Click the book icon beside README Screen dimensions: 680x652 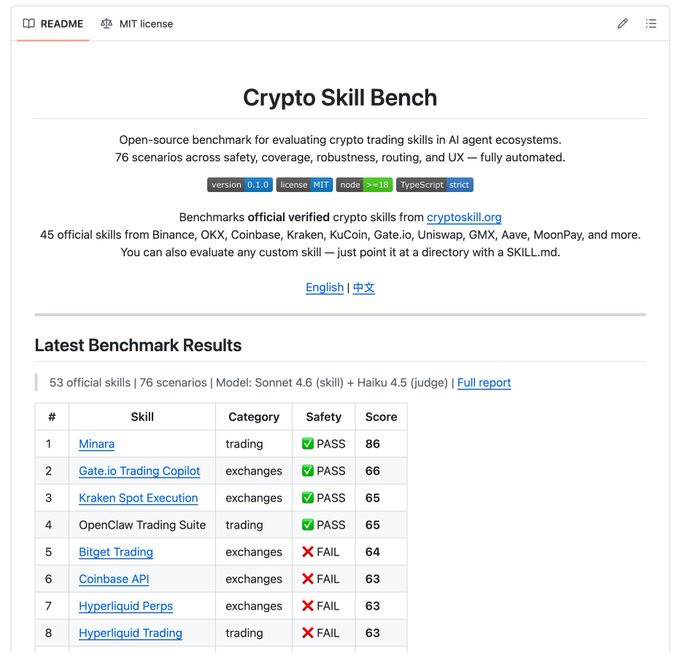click(29, 23)
